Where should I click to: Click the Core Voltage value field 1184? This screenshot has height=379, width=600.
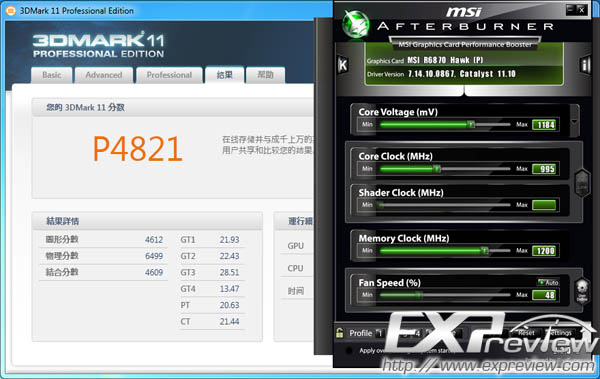(x=545, y=125)
